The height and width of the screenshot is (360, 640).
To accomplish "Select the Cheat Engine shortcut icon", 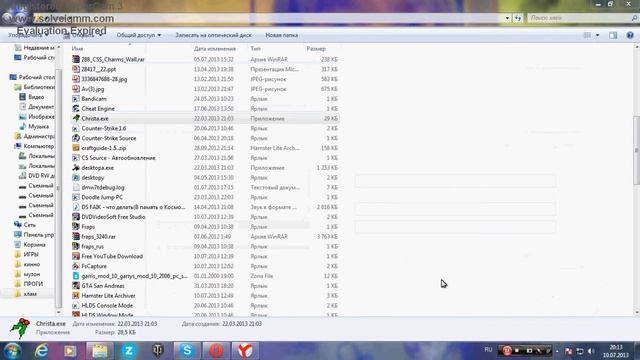I will click(76, 108).
